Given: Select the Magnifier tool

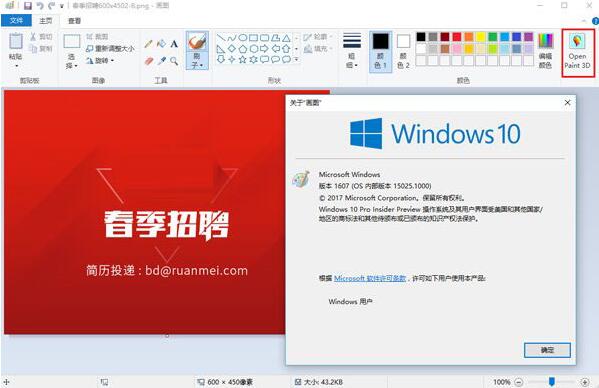Looking at the screenshot, I should (x=174, y=61).
